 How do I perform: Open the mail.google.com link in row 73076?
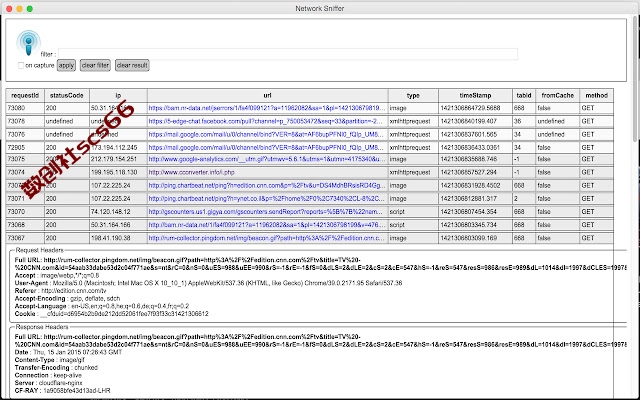click(266, 134)
